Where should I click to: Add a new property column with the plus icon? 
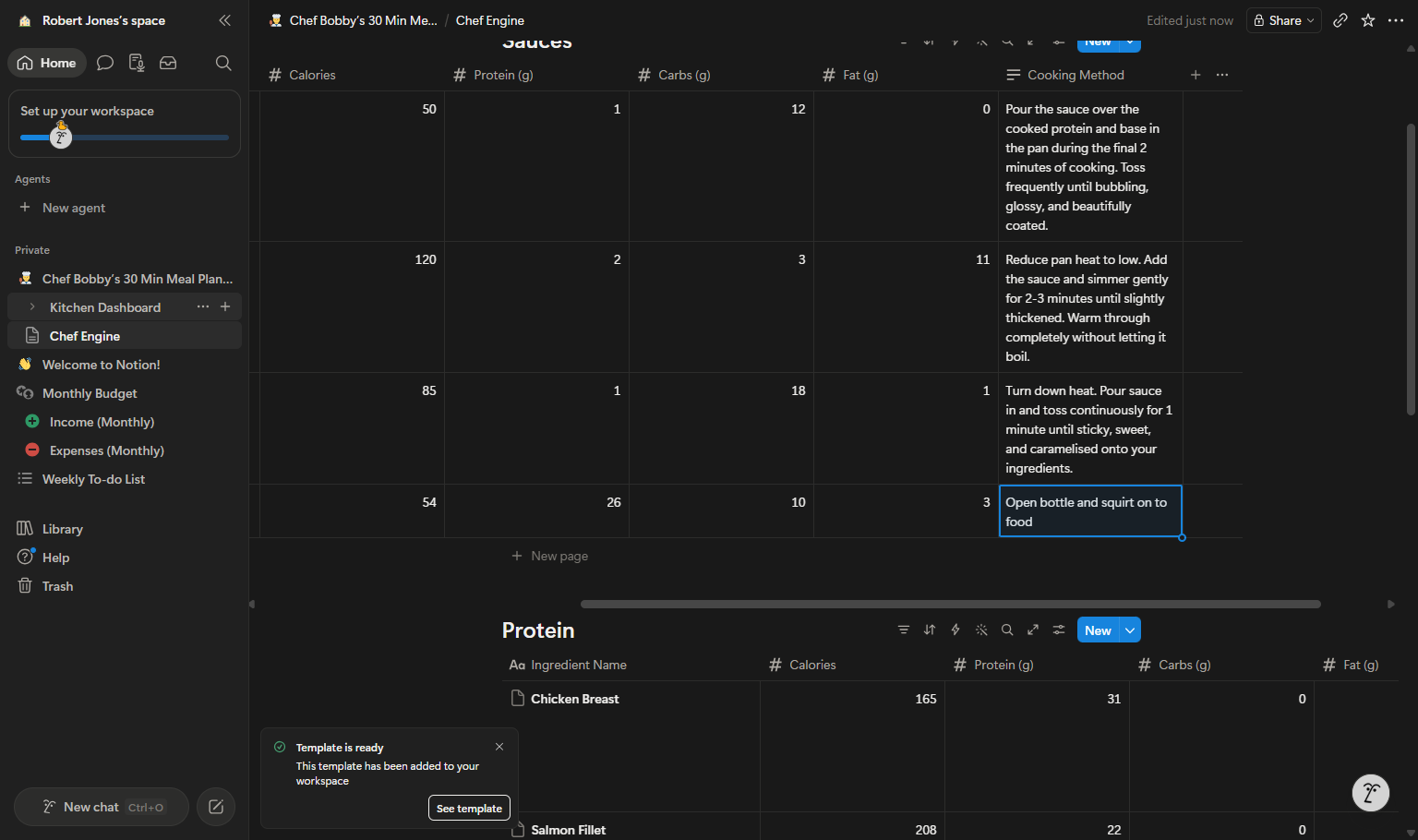pyautogui.click(x=1196, y=75)
